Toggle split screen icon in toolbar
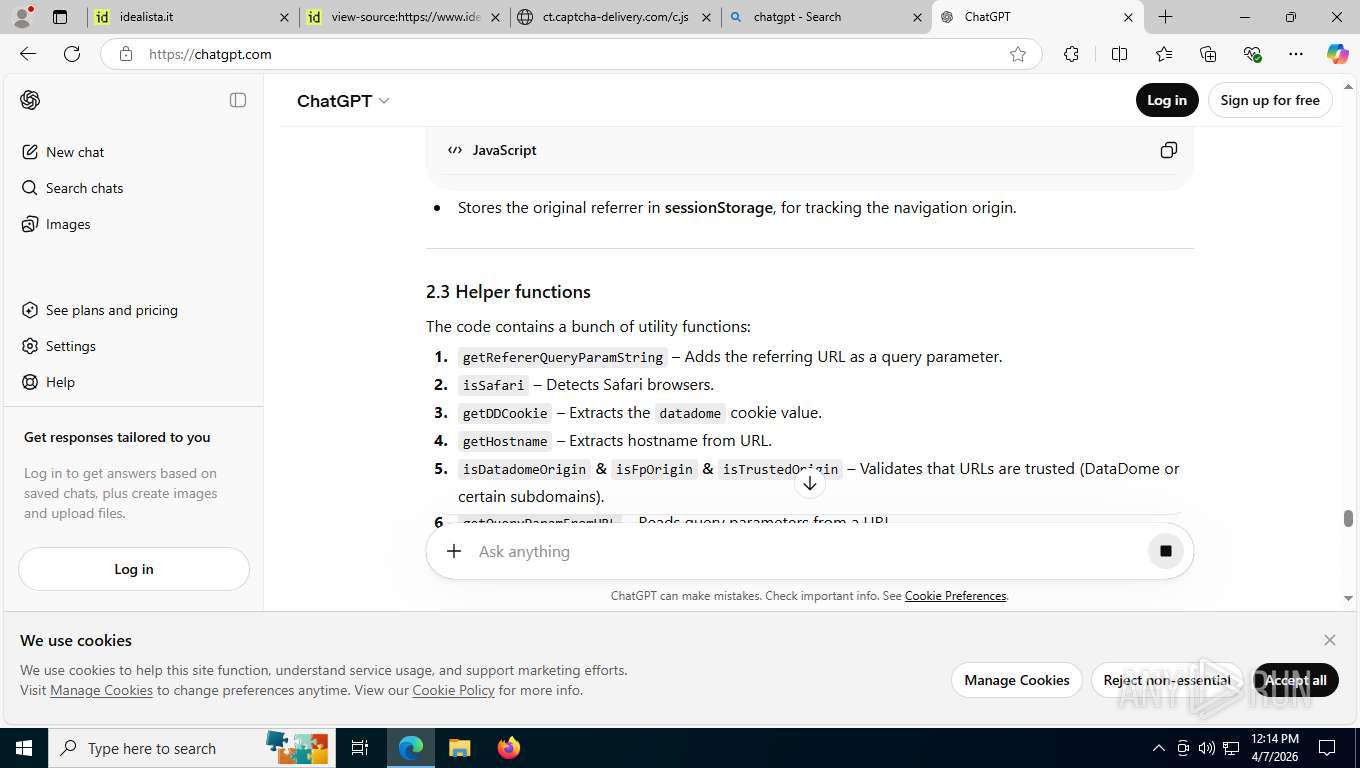1360x768 pixels. [x=1119, y=54]
